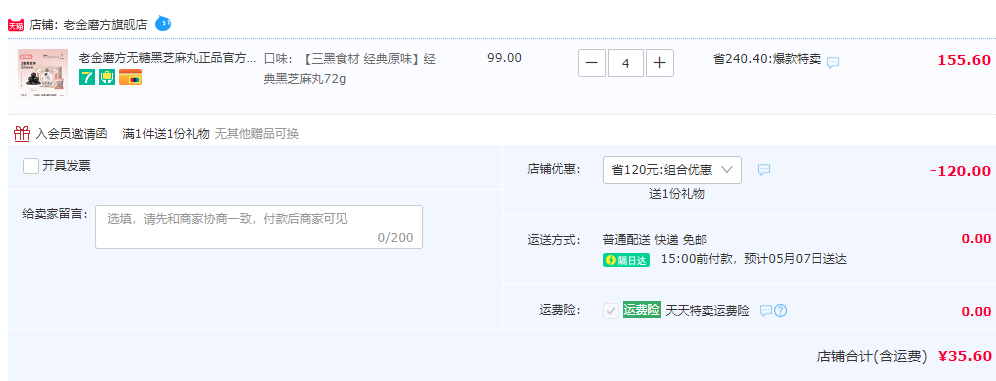Screen dimensions: 996x381
Task: Click the 省240.40:爆款特卖 discount text
Action: (x=767, y=59)
